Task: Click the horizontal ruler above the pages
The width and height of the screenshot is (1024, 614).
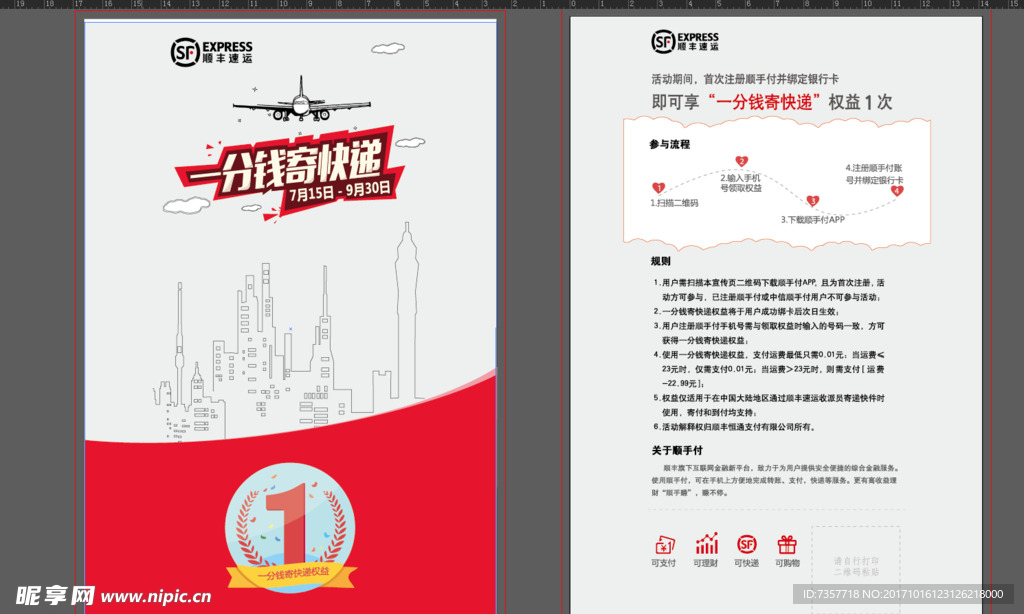Action: (x=512, y=4)
